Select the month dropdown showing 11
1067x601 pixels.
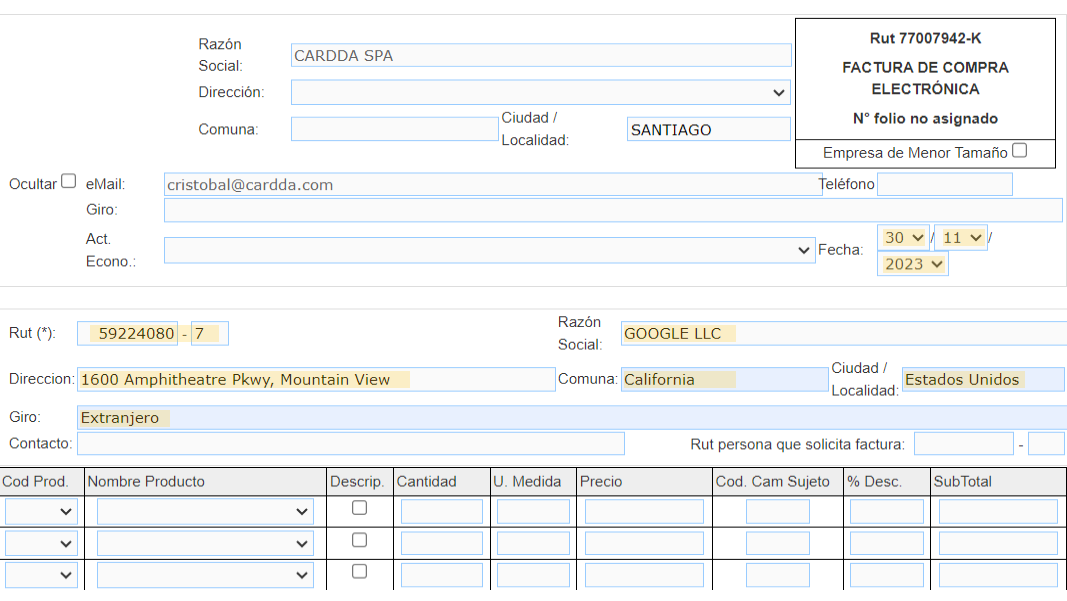(961, 238)
